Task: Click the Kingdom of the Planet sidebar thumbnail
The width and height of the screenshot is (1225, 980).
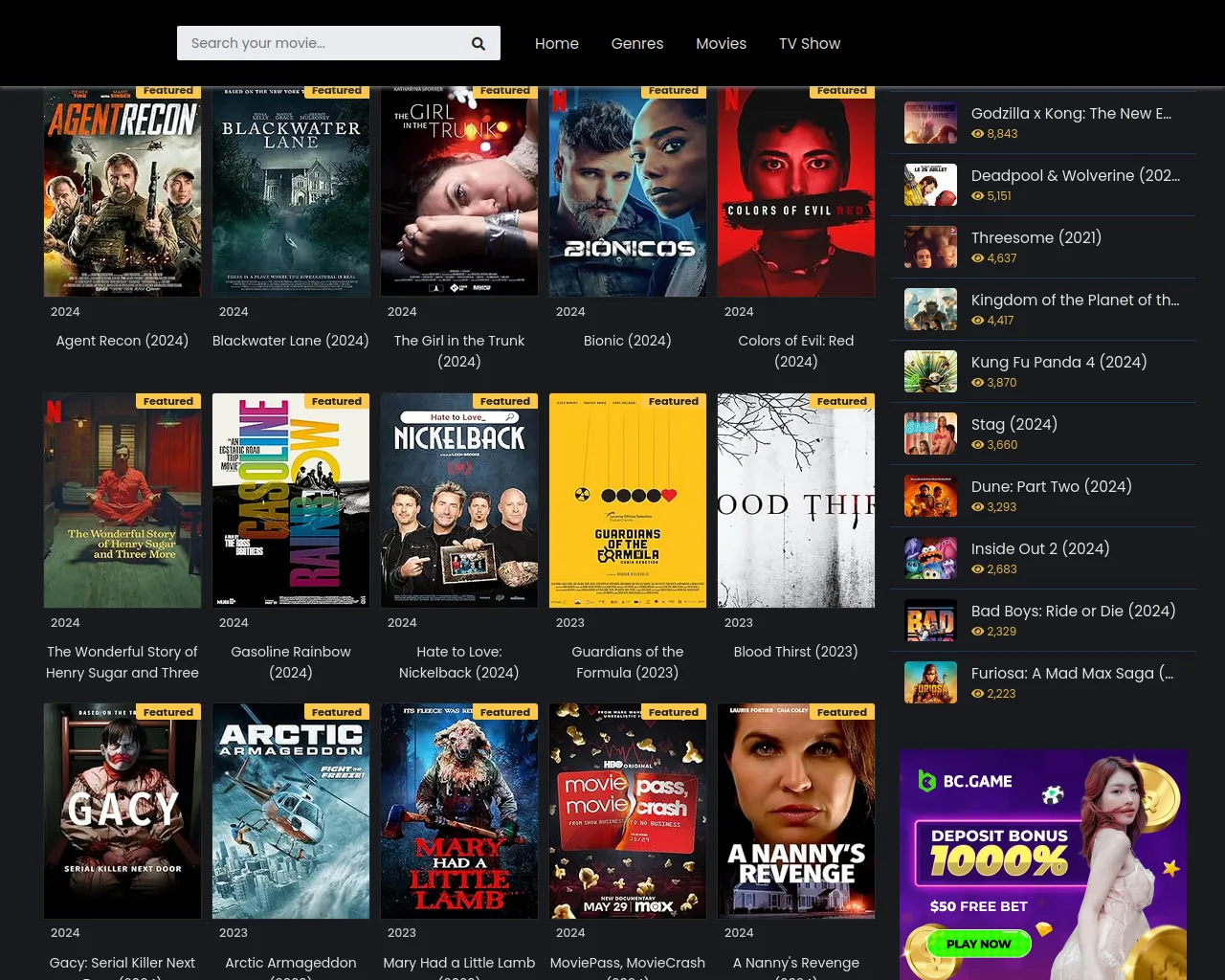Action: click(x=930, y=309)
